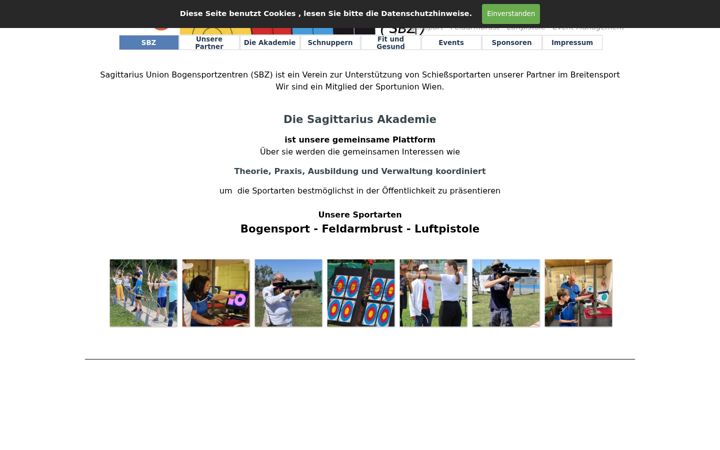Image resolution: width=720 pixels, height=450 pixels.
Task: Open the Sponsoren menu item
Action: 512,43
